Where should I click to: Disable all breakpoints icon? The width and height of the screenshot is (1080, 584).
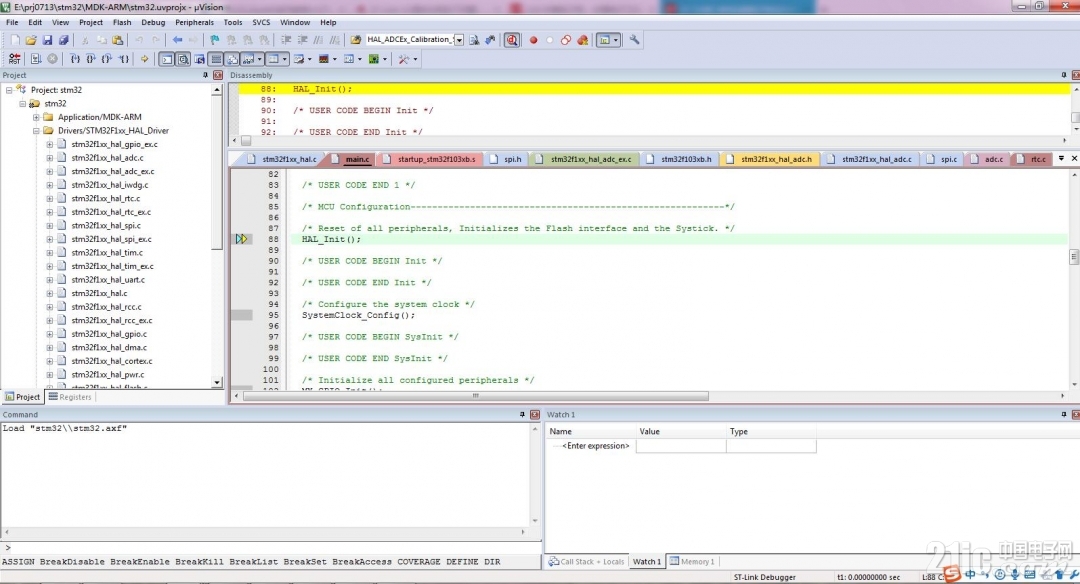point(565,40)
